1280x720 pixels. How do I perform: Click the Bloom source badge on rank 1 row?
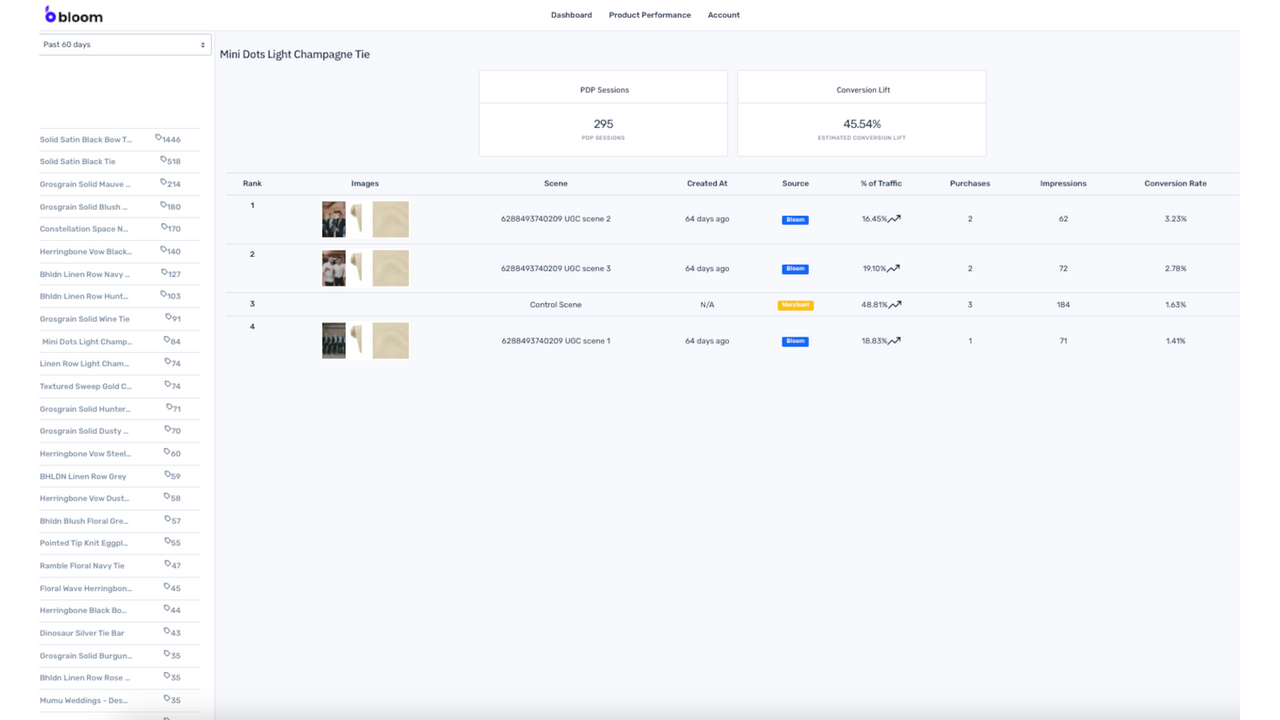pyautogui.click(x=794, y=218)
